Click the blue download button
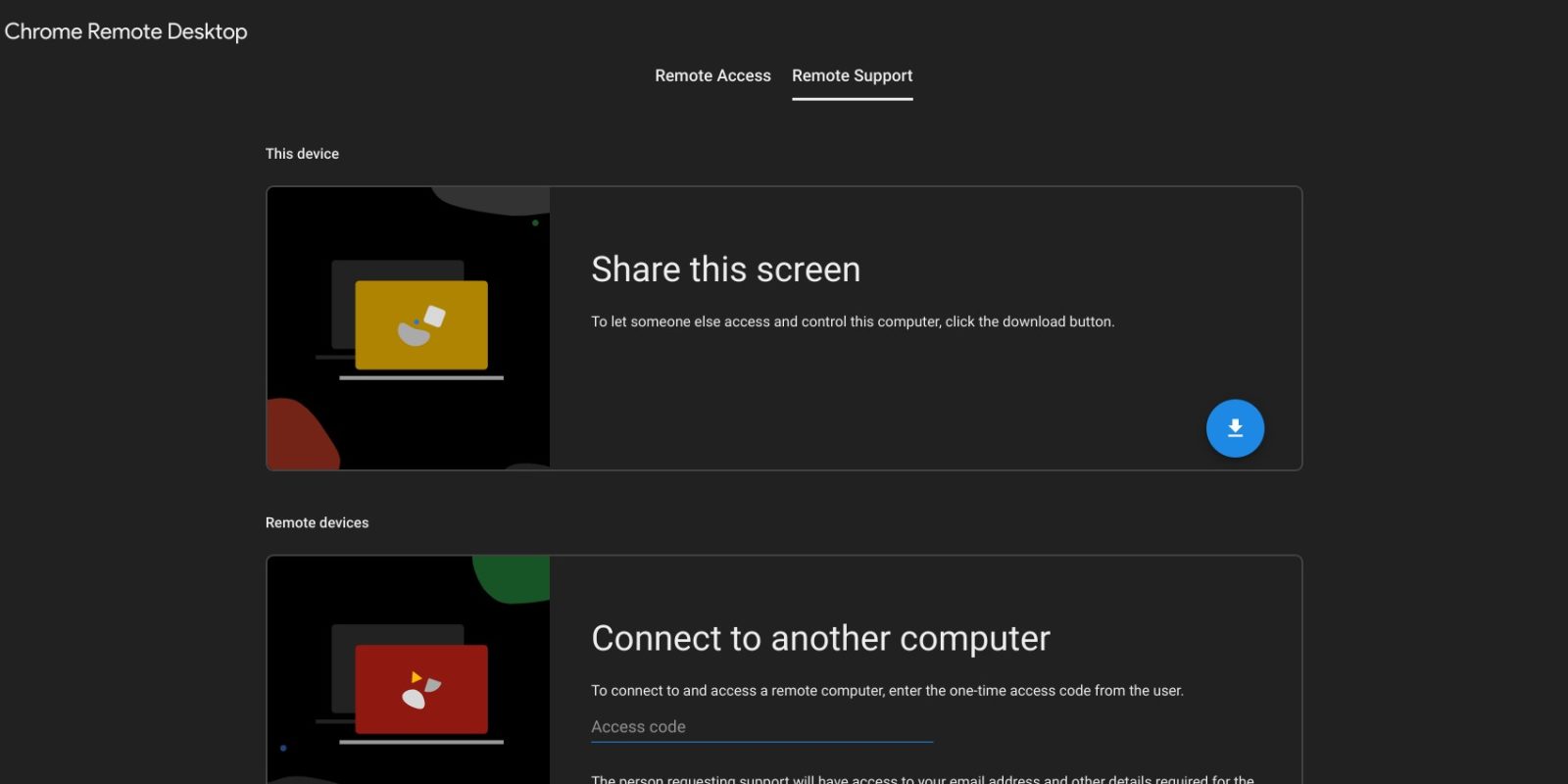 click(x=1235, y=428)
